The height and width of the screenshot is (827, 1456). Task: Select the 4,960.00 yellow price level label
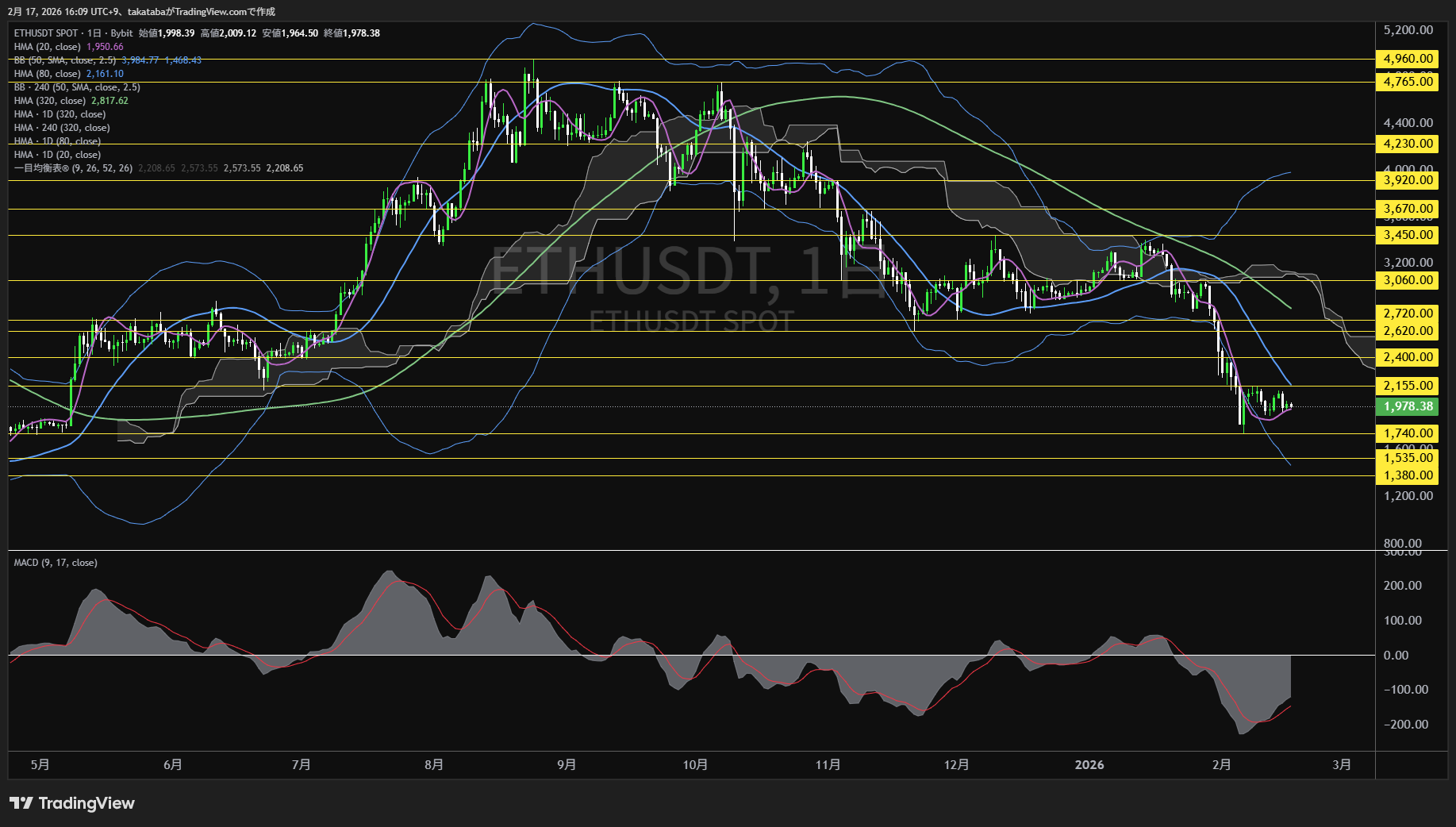[x=1408, y=59]
